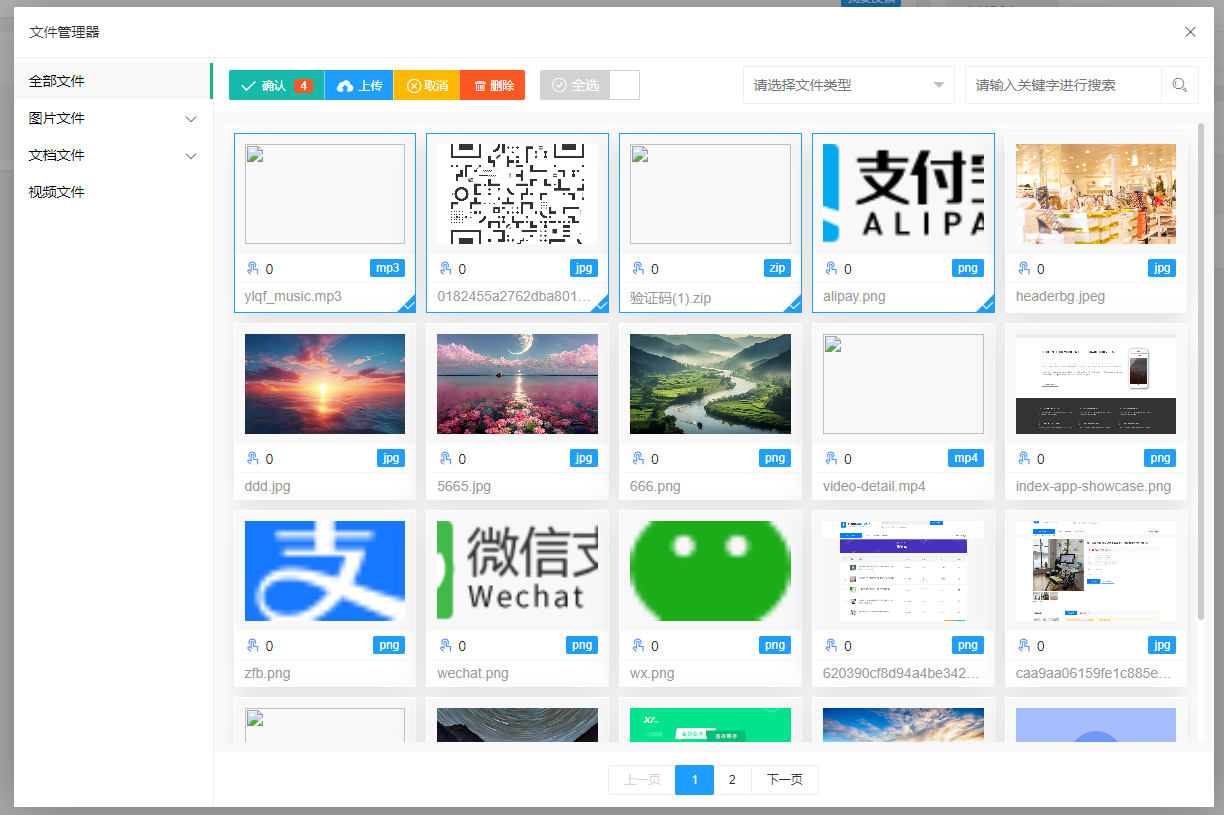Click the file name index-app-showcase.png

tap(1093, 487)
